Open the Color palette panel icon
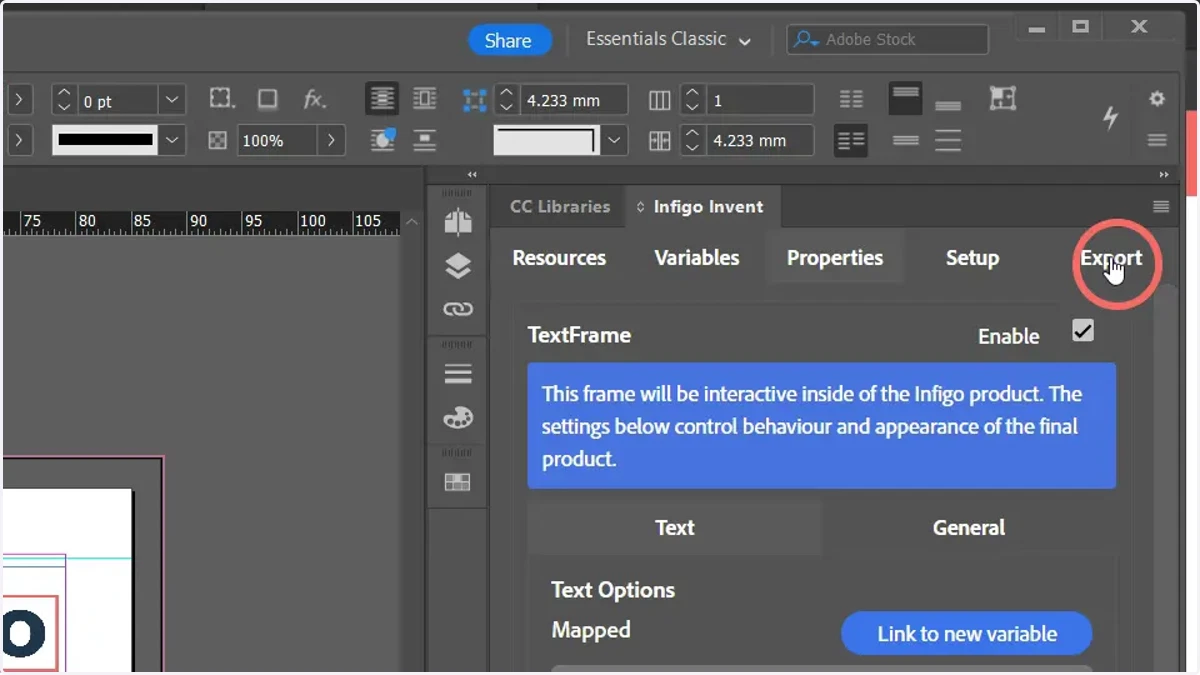The width and height of the screenshot is (1200, 675). (458, 418)
